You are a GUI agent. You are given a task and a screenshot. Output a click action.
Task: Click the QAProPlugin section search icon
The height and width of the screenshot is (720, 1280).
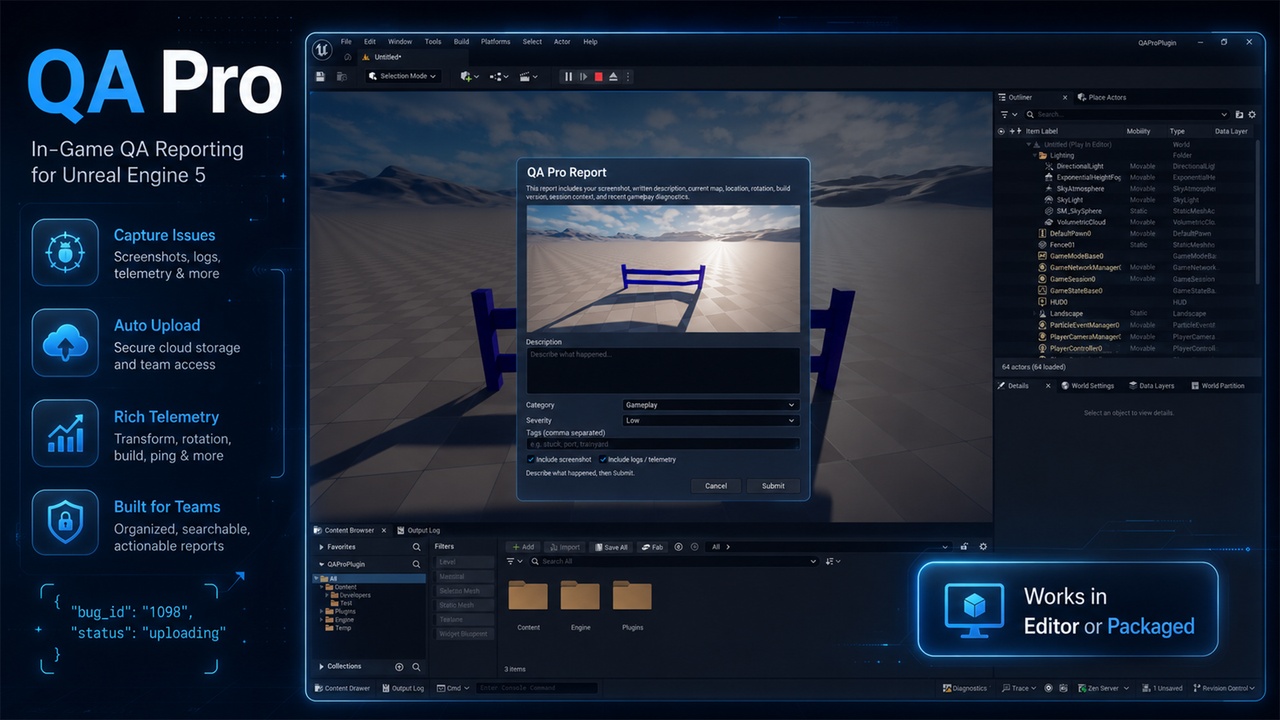417,565
